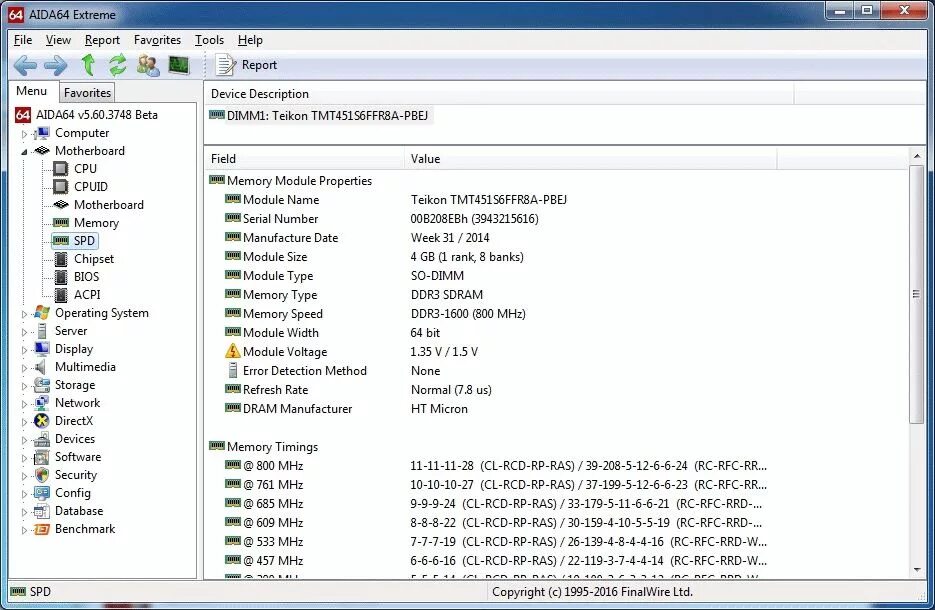Click the Operating System Windows flag icon
Viewport: 935px width, 610px height.
(x=42, y=312)
